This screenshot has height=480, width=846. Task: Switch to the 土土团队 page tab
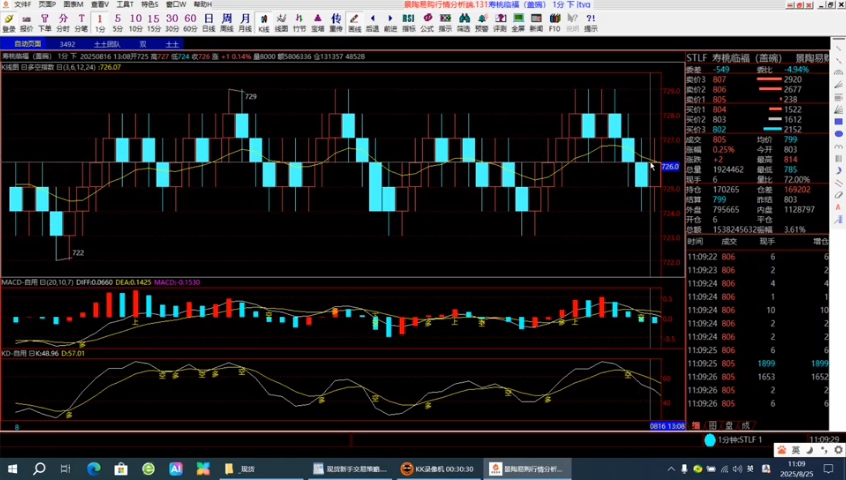(x=107, y=44)
